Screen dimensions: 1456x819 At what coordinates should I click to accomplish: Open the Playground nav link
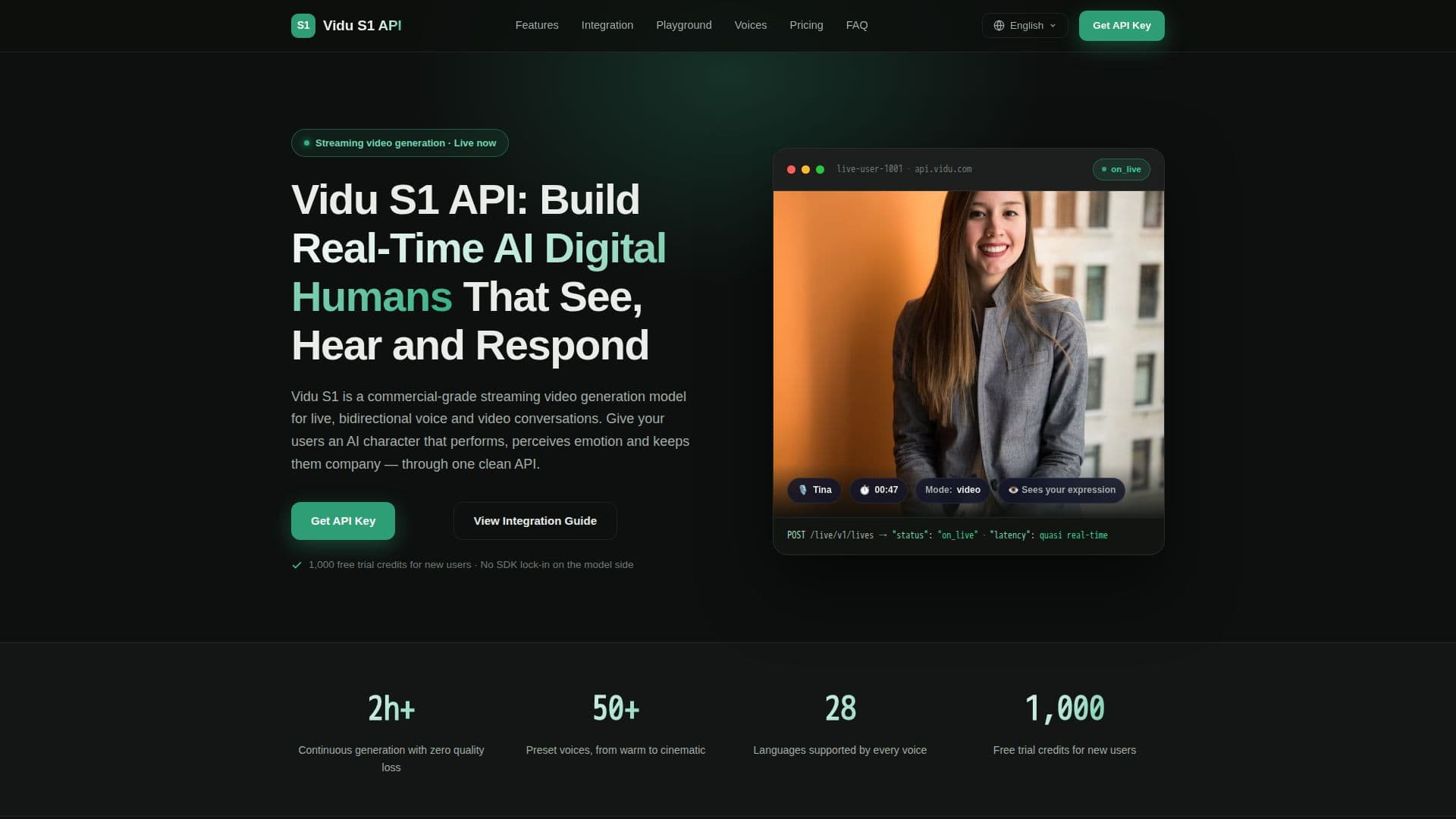pyautogui.click(x=683, y=25)
